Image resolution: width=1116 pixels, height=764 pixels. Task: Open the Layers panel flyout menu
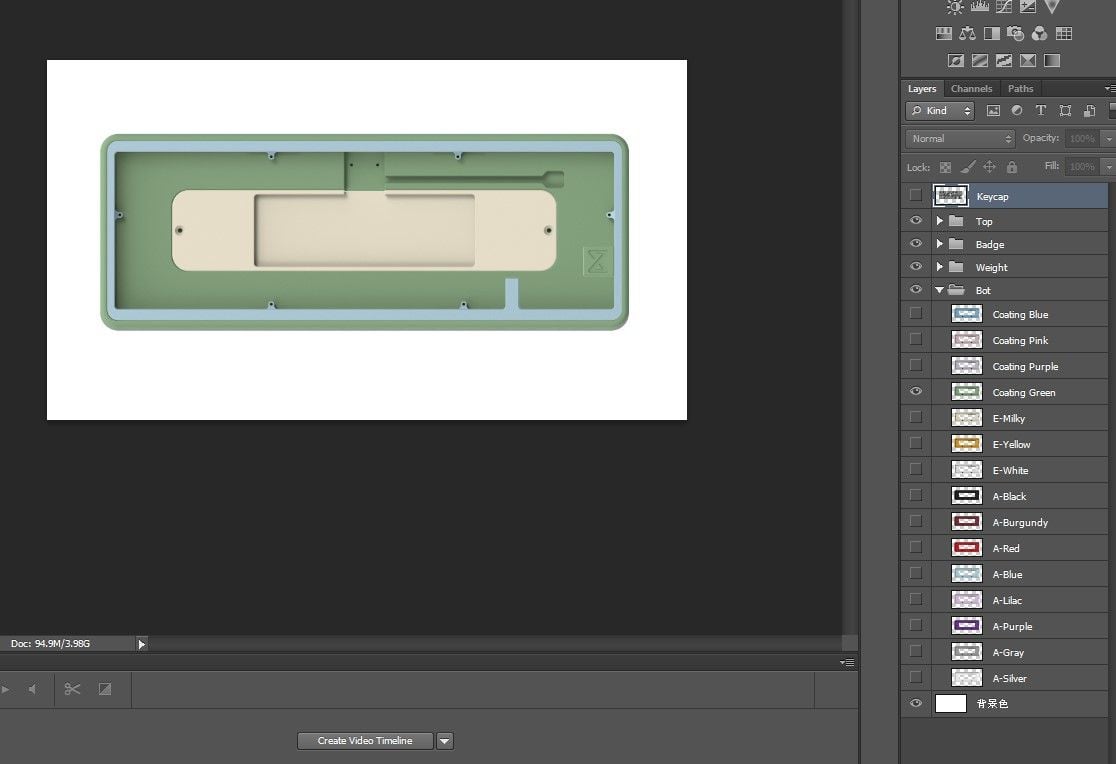coord(1110,89)
